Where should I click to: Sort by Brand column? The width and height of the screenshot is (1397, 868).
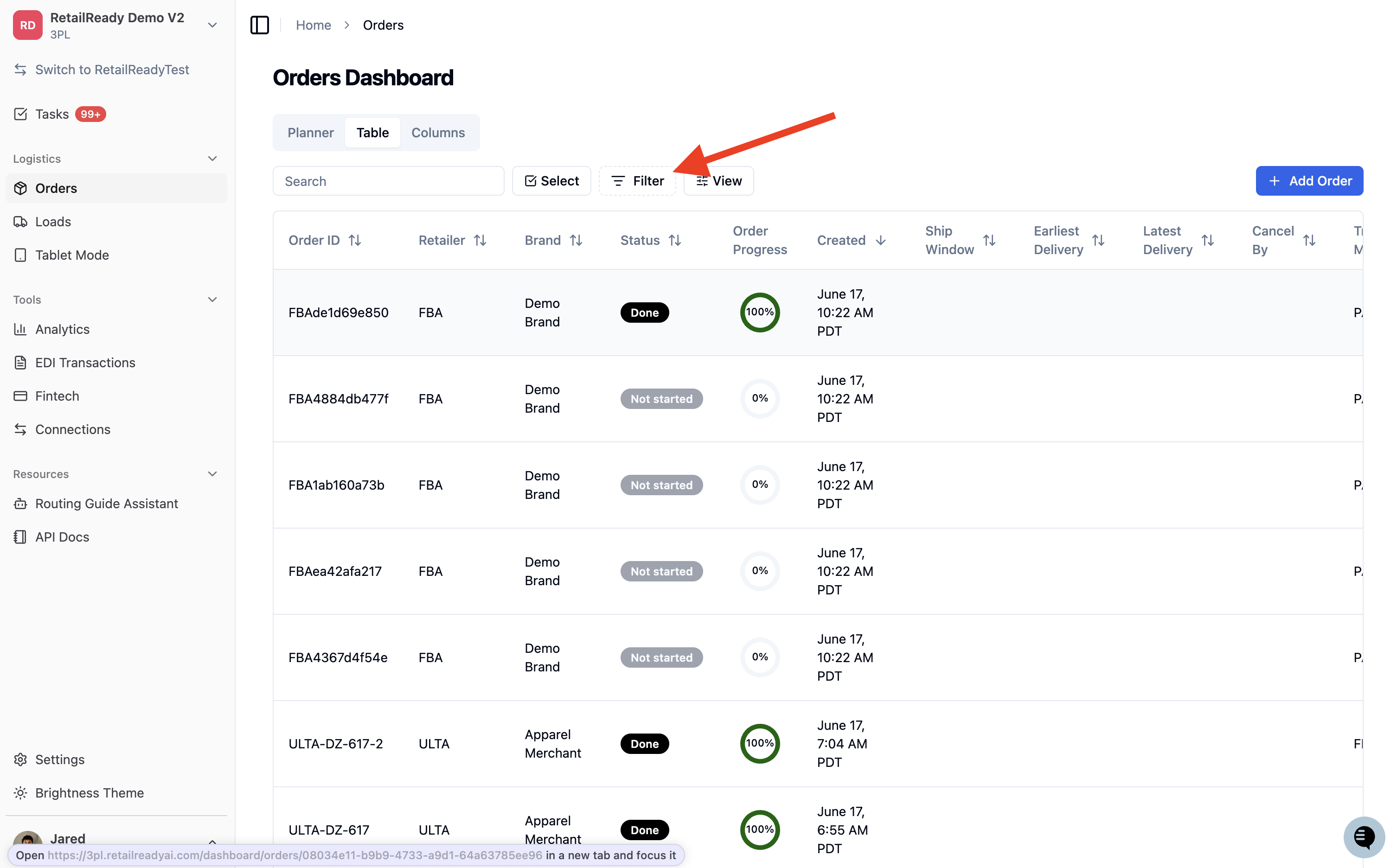pos(576,241)
